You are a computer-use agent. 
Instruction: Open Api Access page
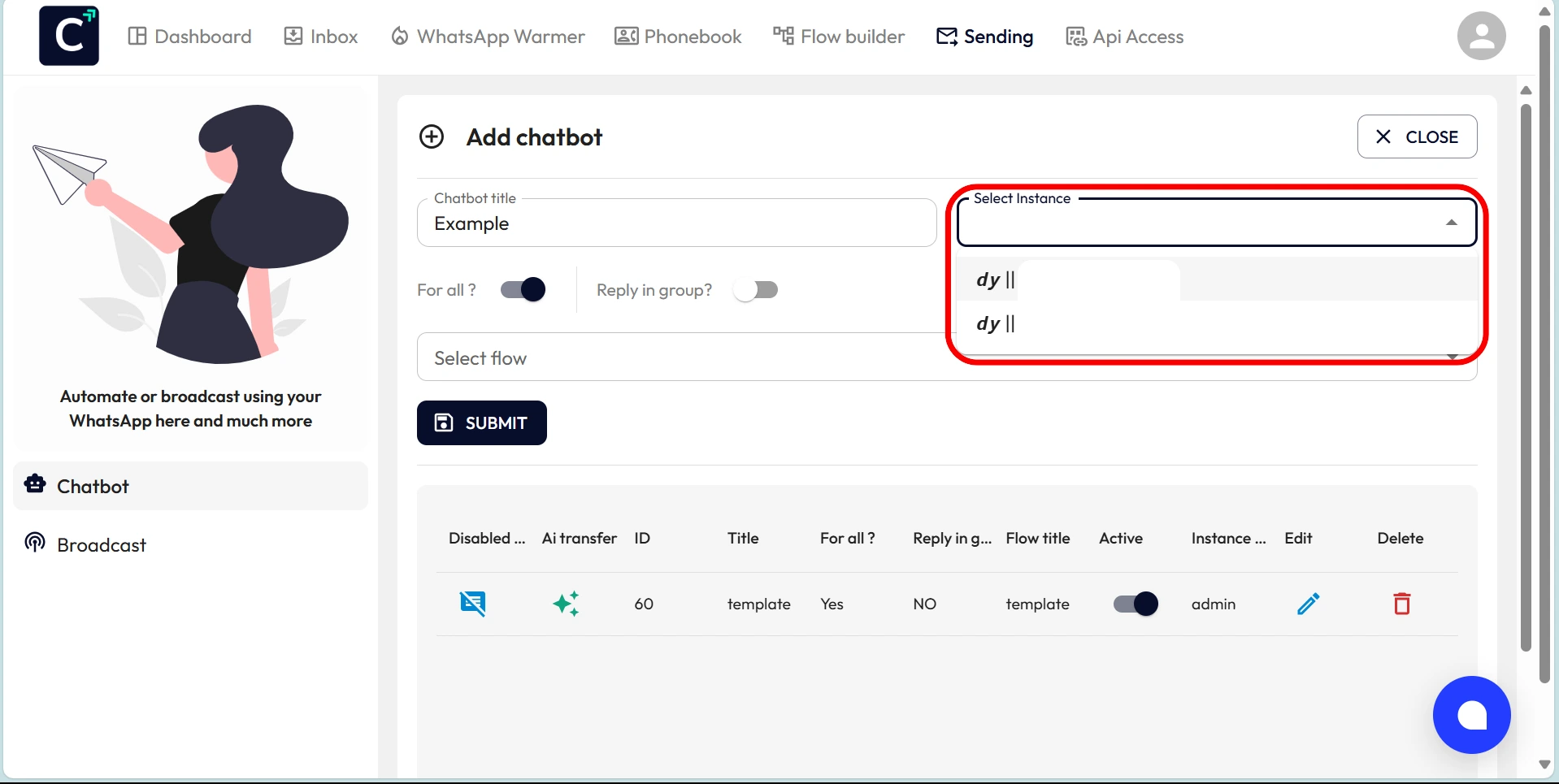1125,37
